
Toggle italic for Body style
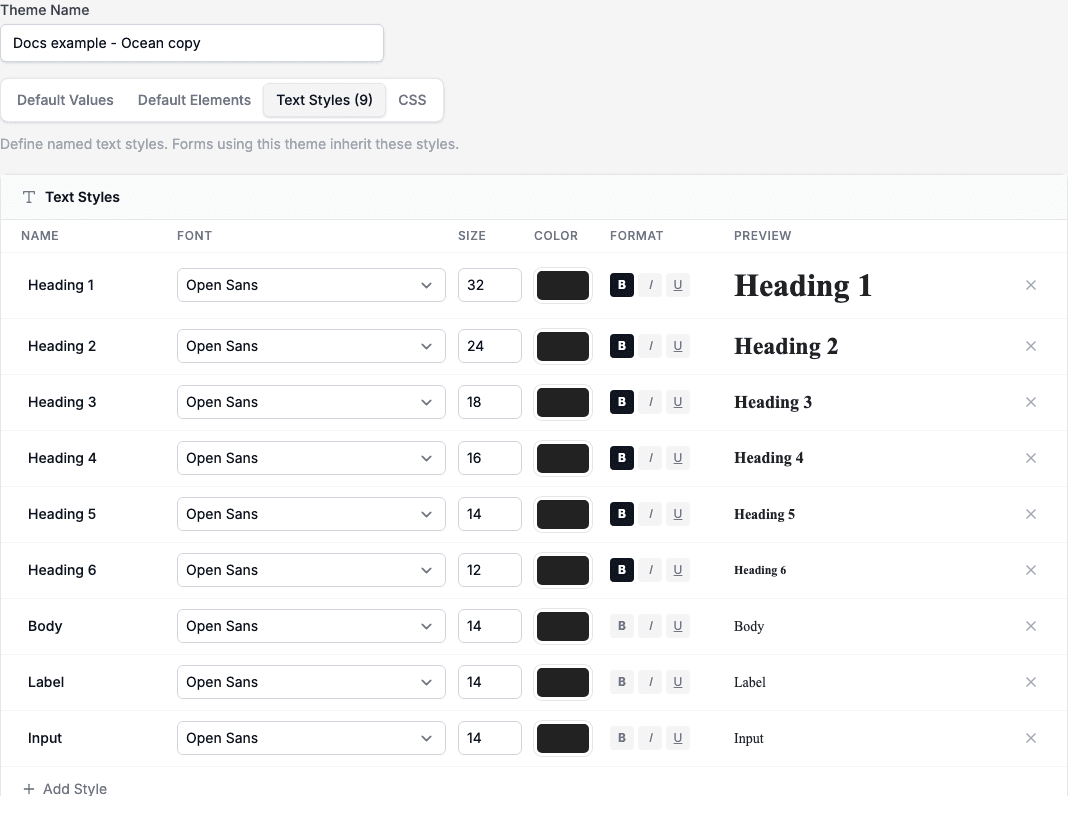(x=650, y=626)
